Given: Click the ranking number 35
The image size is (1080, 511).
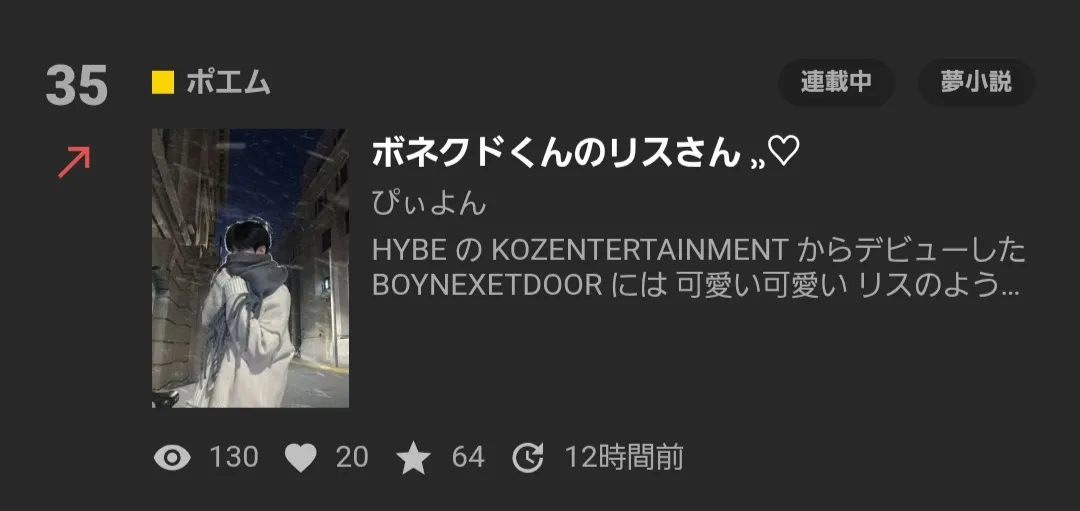Looking at the screenshot, I should [76, 85].
